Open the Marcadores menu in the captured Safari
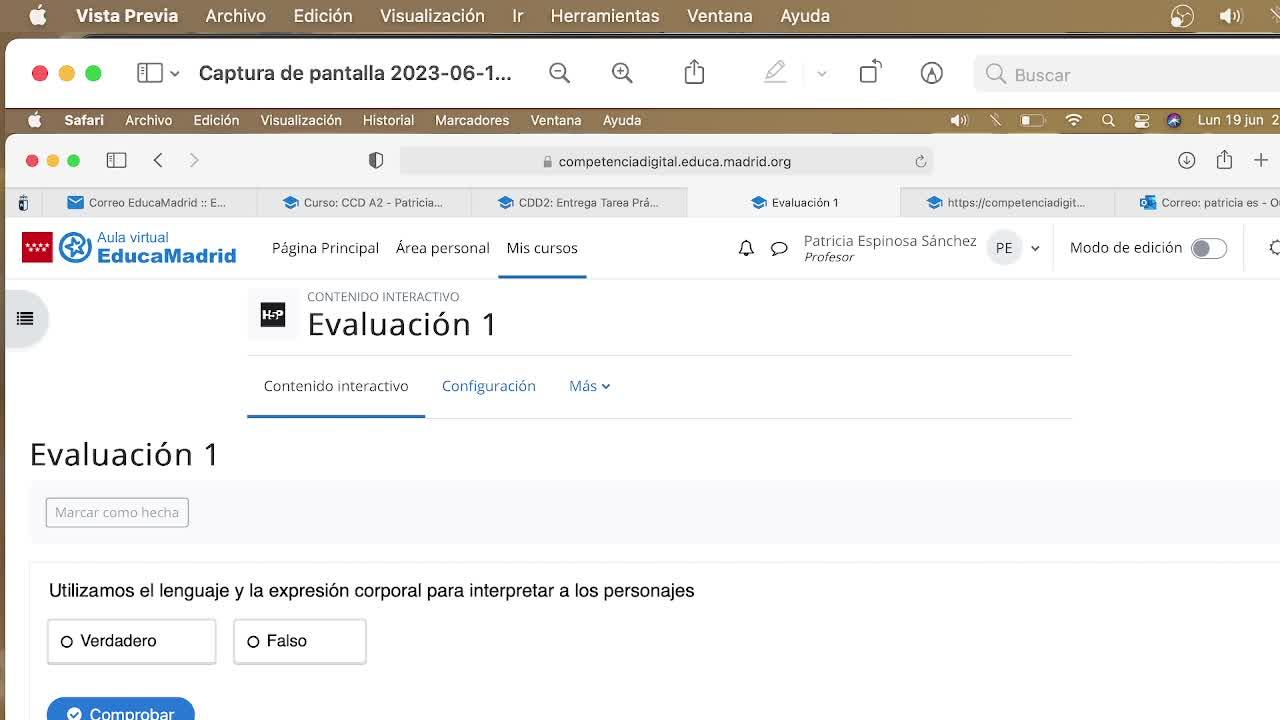 (x=472, y=120)
